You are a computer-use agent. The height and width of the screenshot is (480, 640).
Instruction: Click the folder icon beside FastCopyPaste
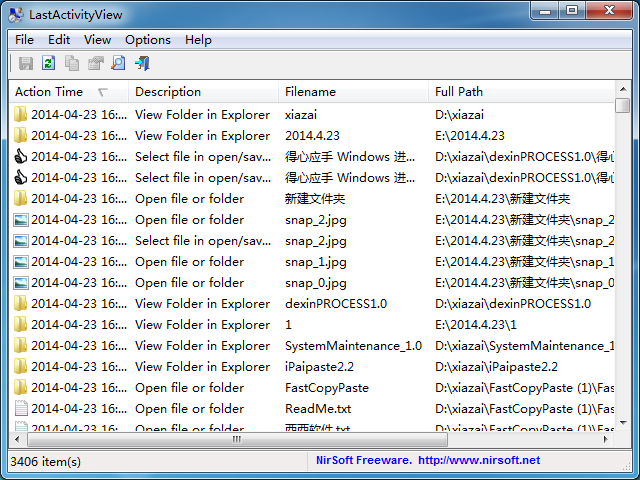[x=20, y=388]
